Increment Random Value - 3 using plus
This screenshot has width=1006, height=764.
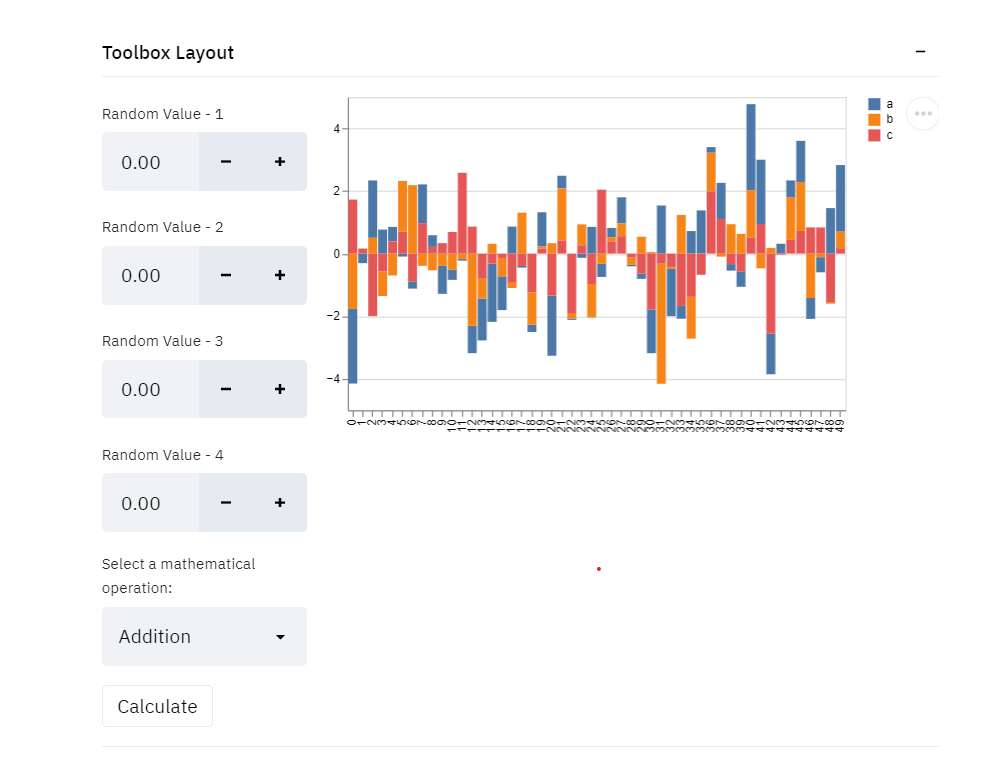point(280,389)
